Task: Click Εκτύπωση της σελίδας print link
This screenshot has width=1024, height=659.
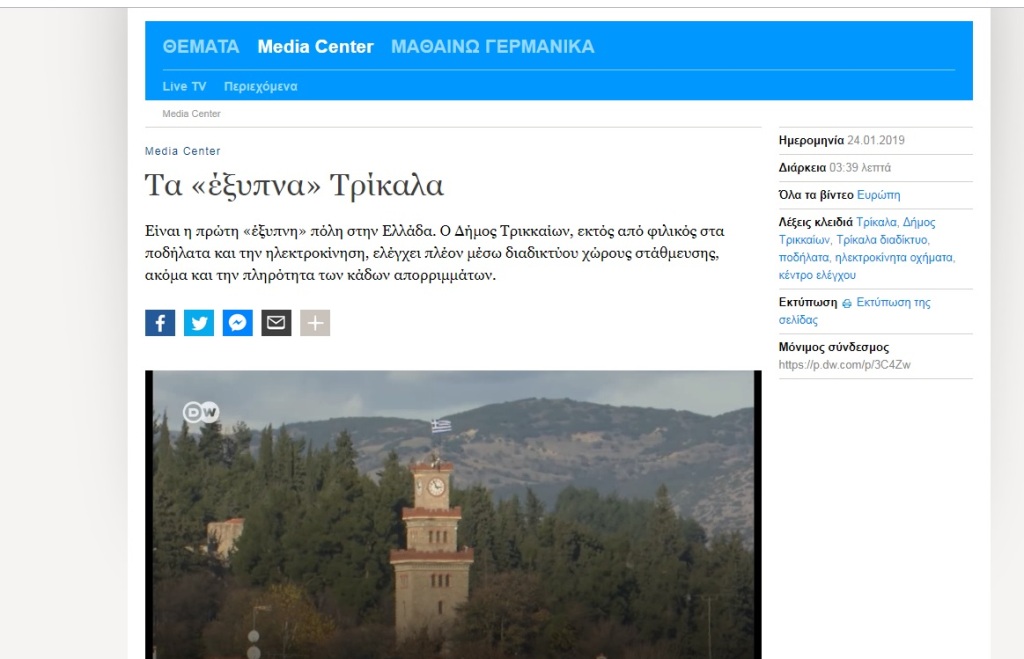Action: (x=854, y=311)
